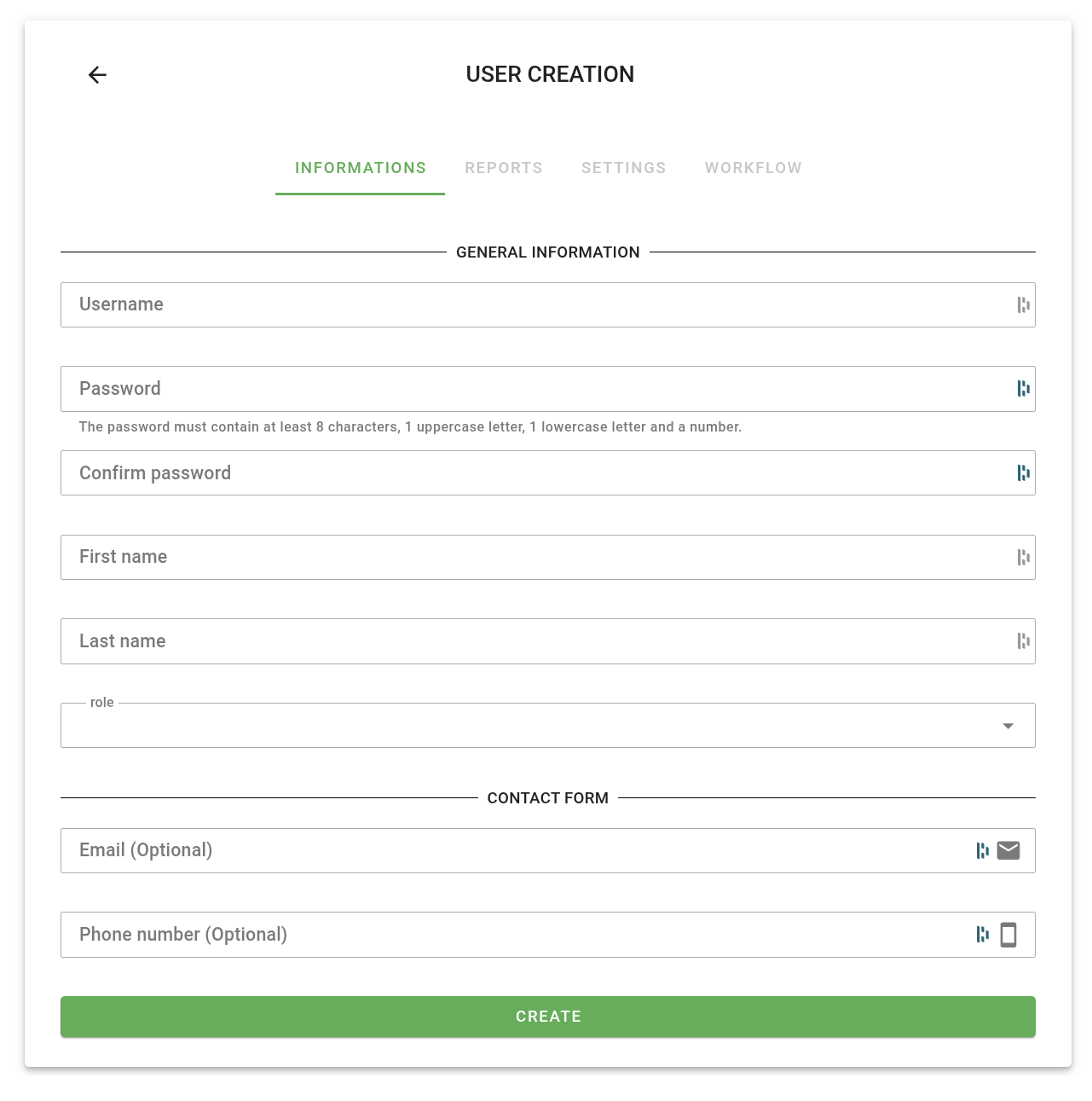Open the Settings tab
Viewport: 1092px width, 1101px height.
623,168
